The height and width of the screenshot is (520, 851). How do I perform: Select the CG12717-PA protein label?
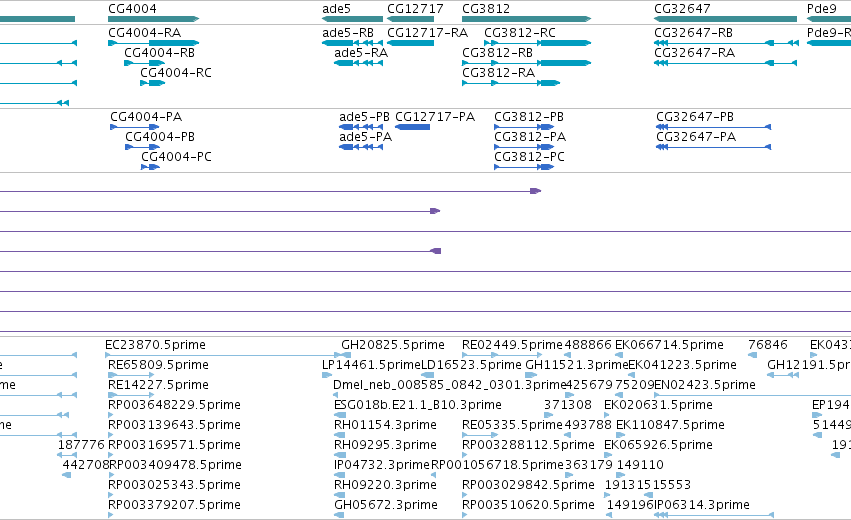coord(435,117)
